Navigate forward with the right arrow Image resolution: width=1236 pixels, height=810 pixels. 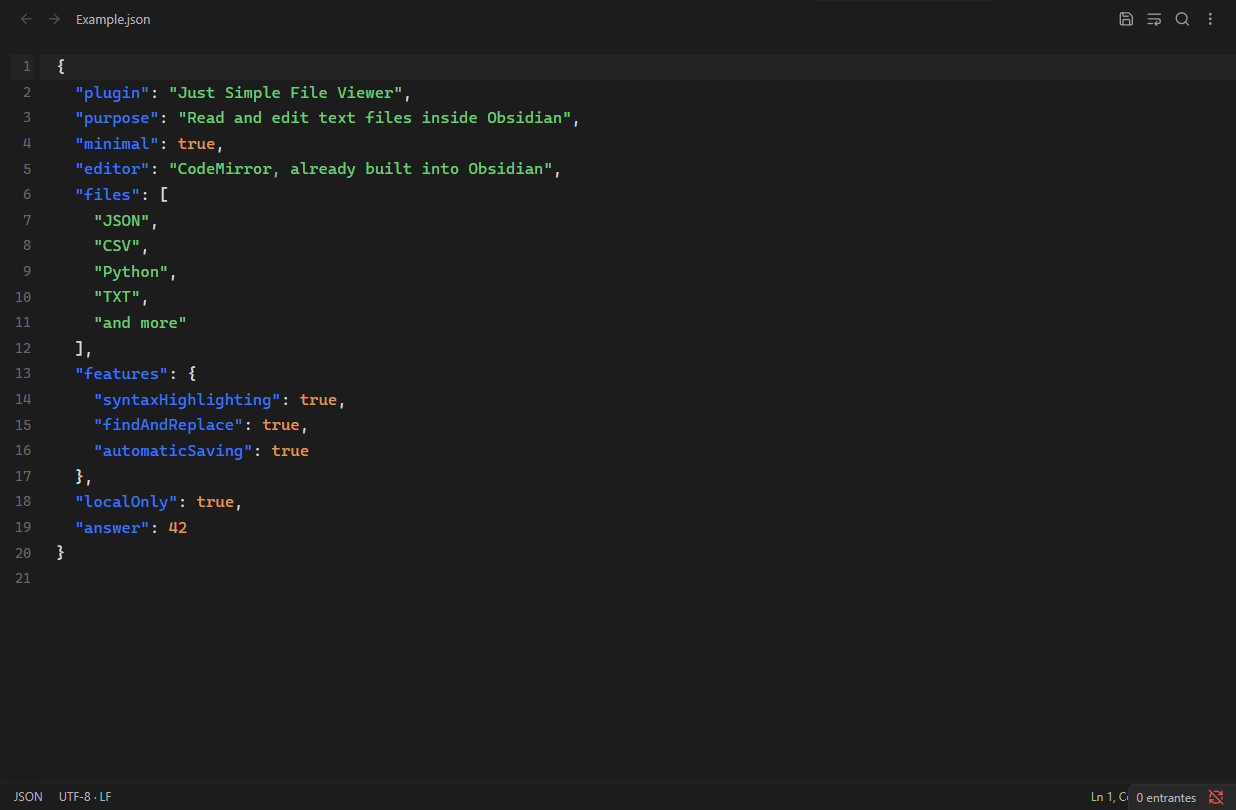pos(55,19)
